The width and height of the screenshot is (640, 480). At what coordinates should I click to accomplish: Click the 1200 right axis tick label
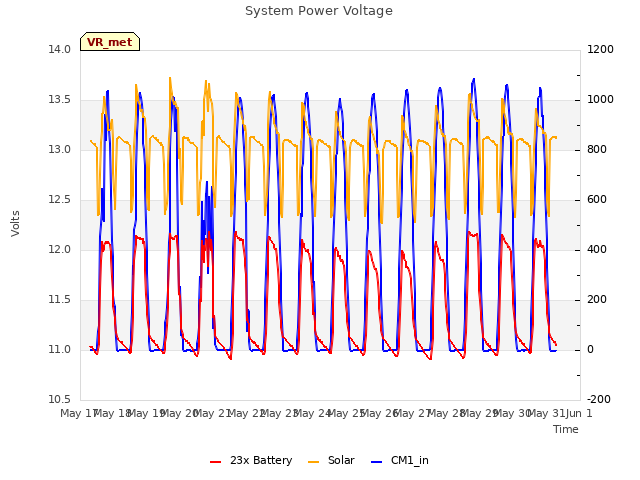pyautogui.click(x=600, y=49)
